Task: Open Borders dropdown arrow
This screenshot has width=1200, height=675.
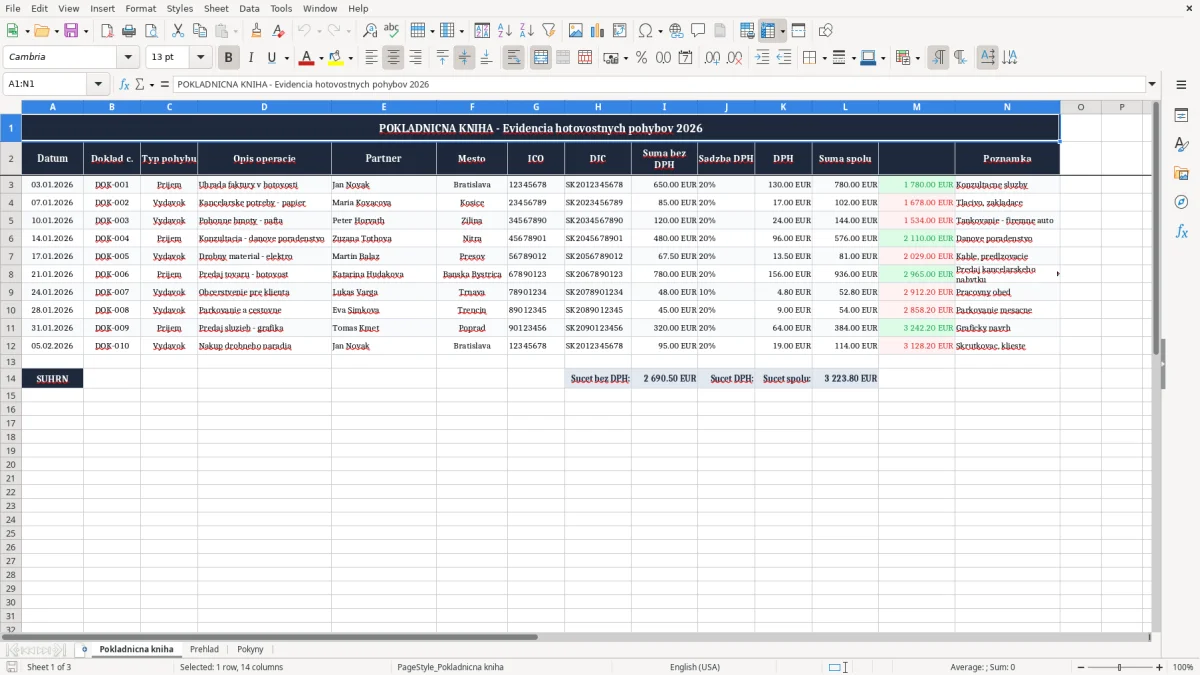Action: [824, 58]
